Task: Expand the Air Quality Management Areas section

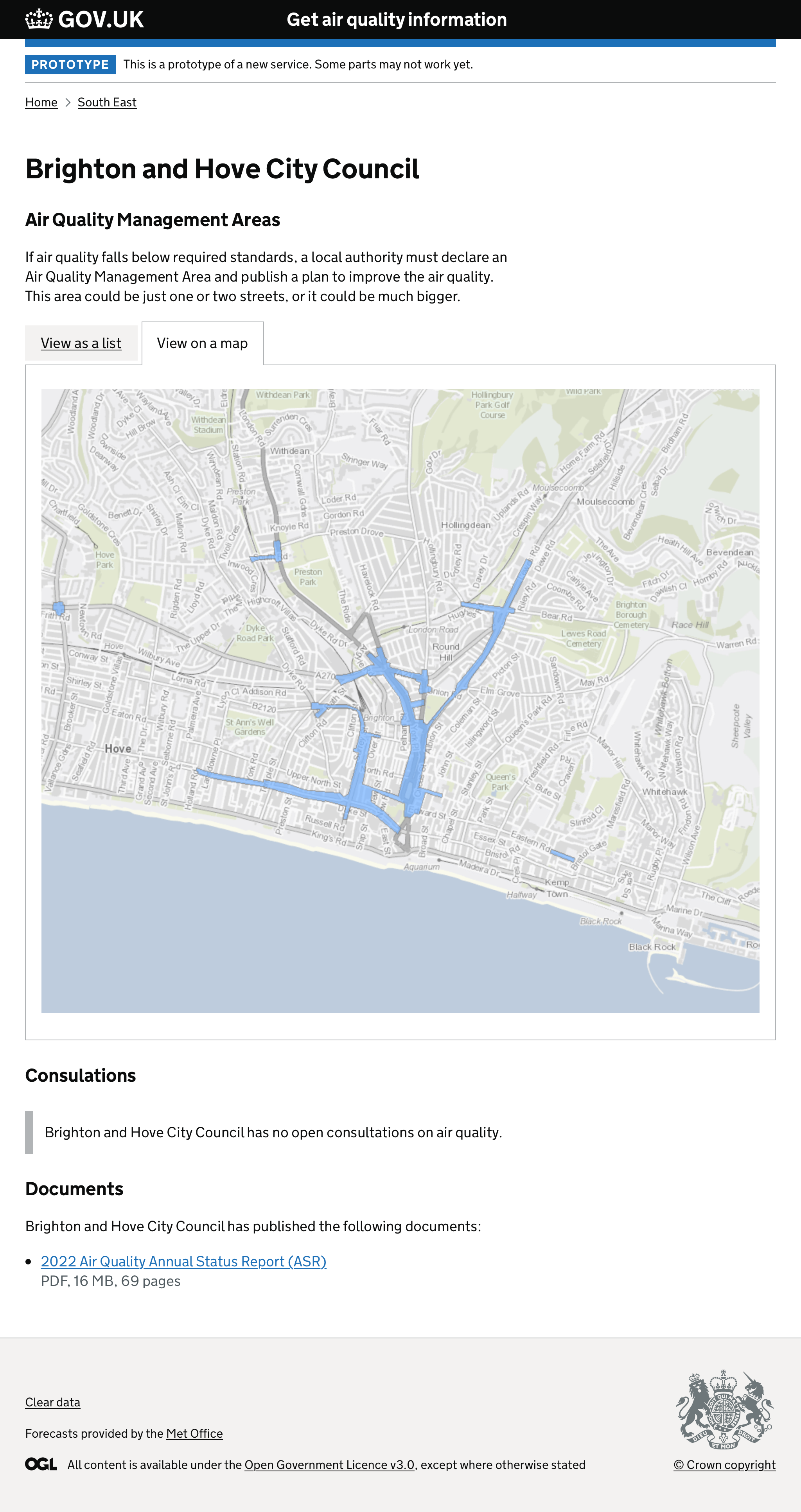Action: pyautogui.click(x=152, y=219)
